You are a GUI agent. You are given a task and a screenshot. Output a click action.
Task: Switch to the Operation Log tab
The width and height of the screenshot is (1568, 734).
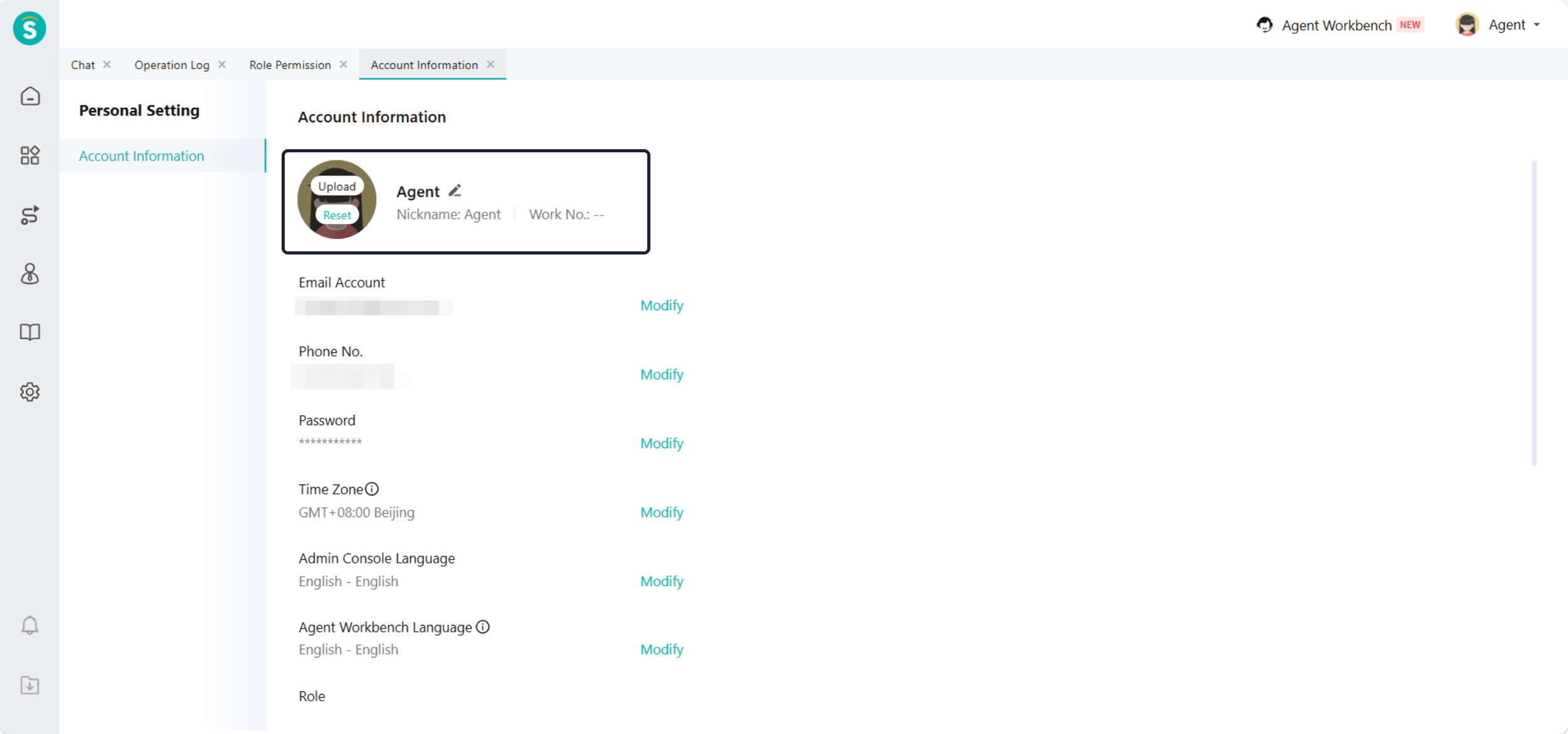(x=171, y=65)
